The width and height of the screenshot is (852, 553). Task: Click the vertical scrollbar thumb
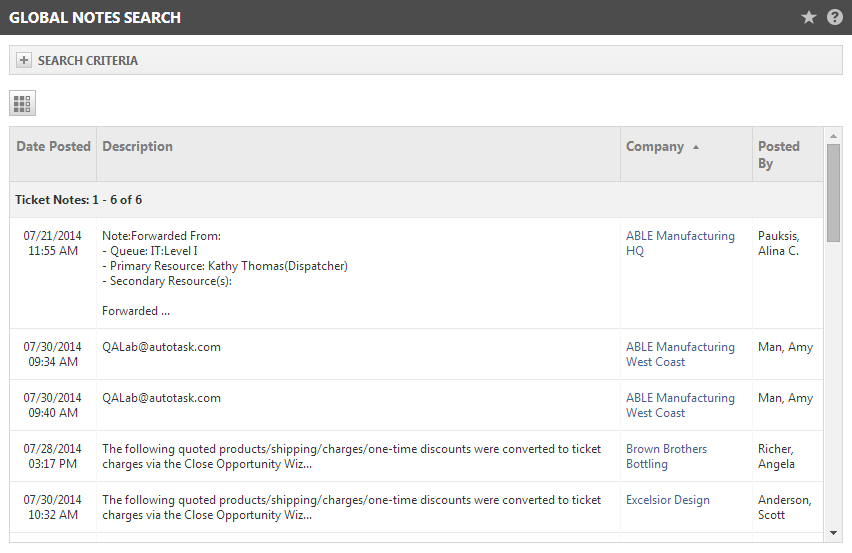(833, 193)
